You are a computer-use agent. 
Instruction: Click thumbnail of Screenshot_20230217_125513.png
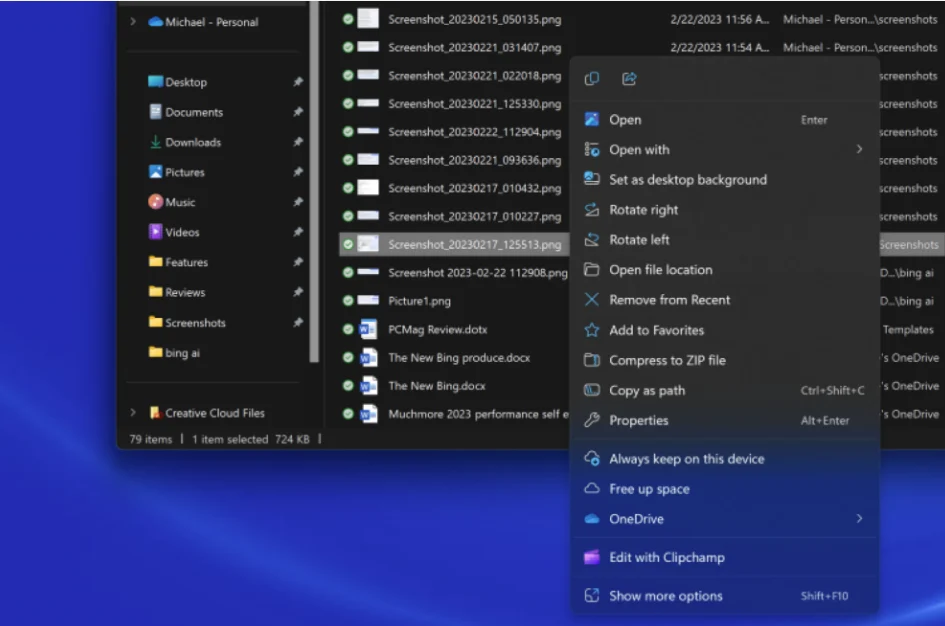point(368,244)
